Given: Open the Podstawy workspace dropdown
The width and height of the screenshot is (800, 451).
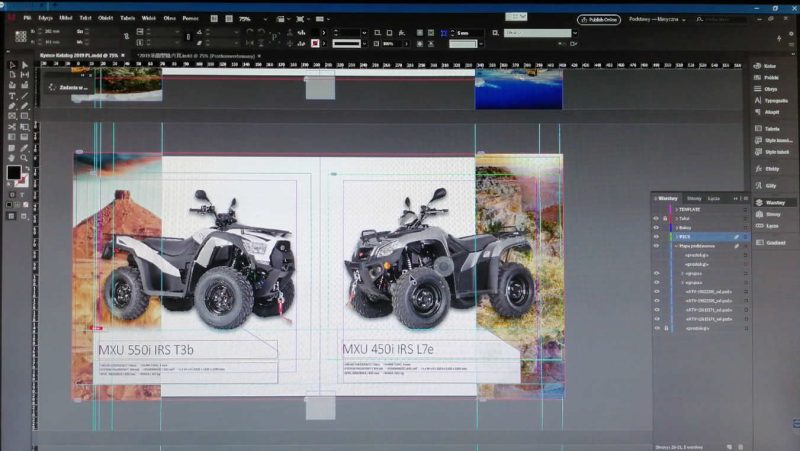Looking at the screenshot, I should [x=657, y=19].
